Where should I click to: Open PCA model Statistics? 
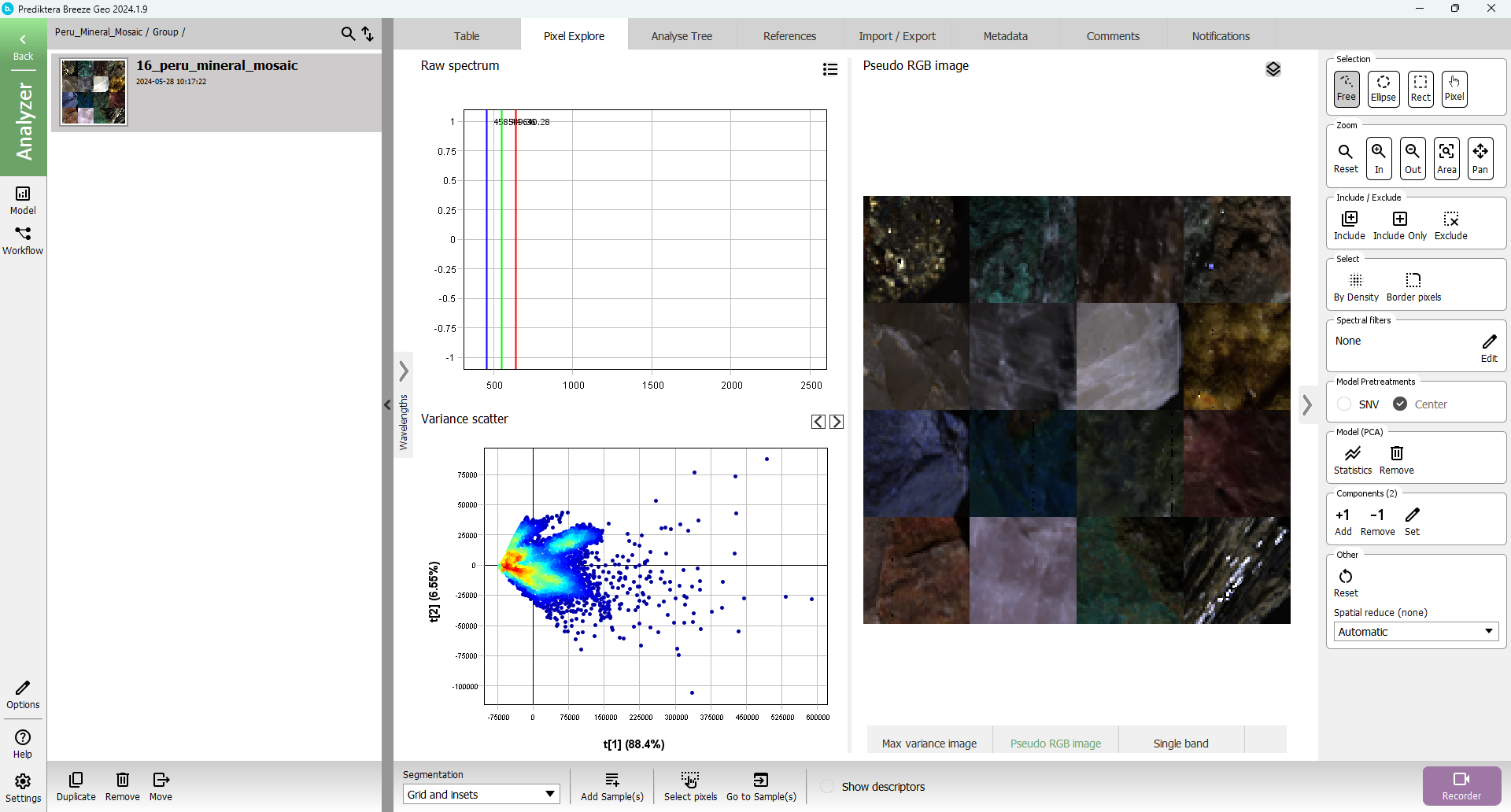point(1352,460)
